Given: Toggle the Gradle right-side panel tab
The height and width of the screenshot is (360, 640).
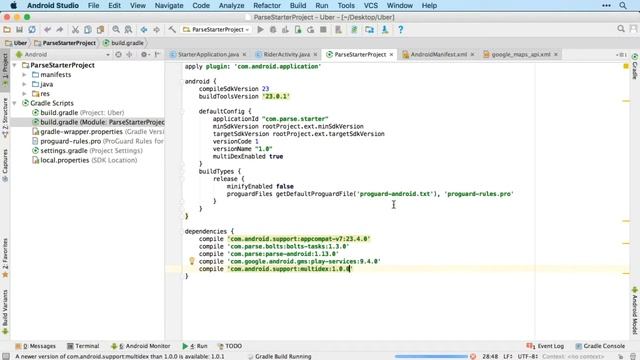Looking at the screenshot, I should [635, 66].
